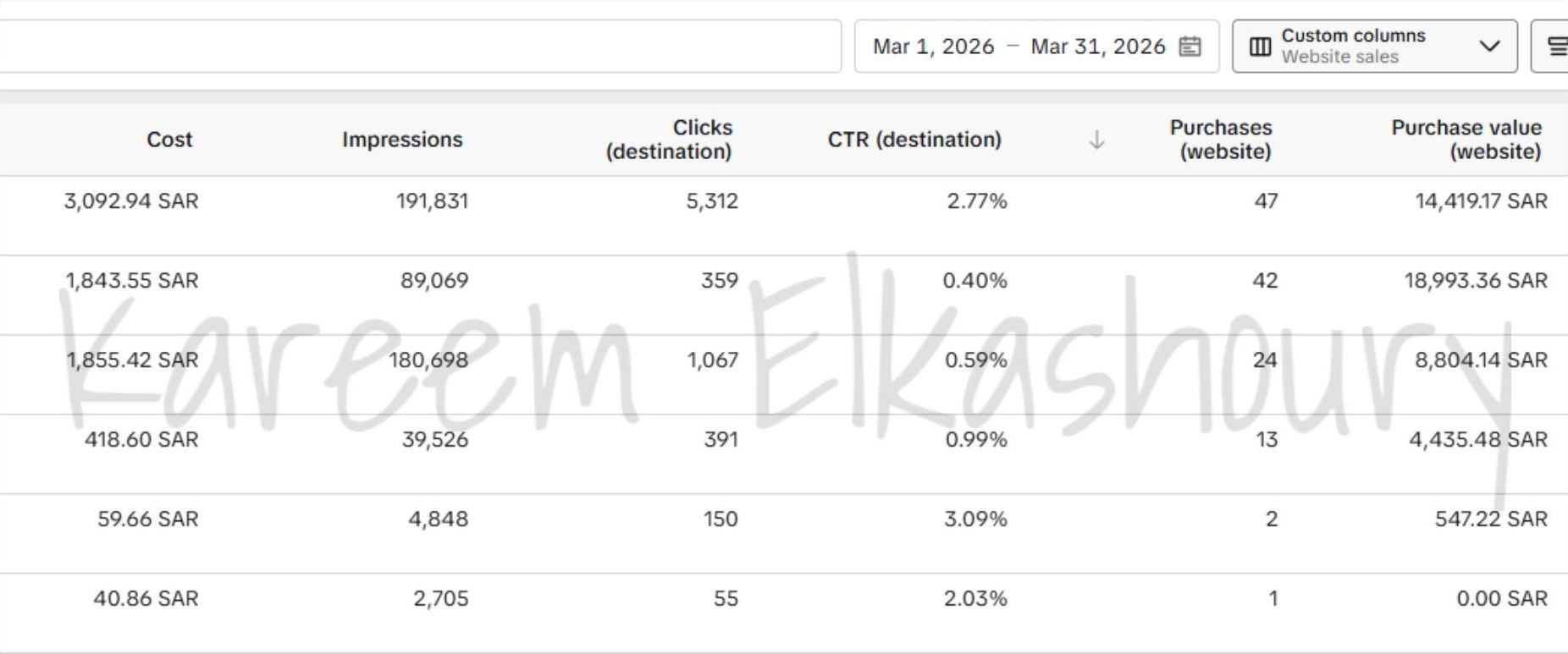Click Purchases (website) column header

(x=1221, y=140)
